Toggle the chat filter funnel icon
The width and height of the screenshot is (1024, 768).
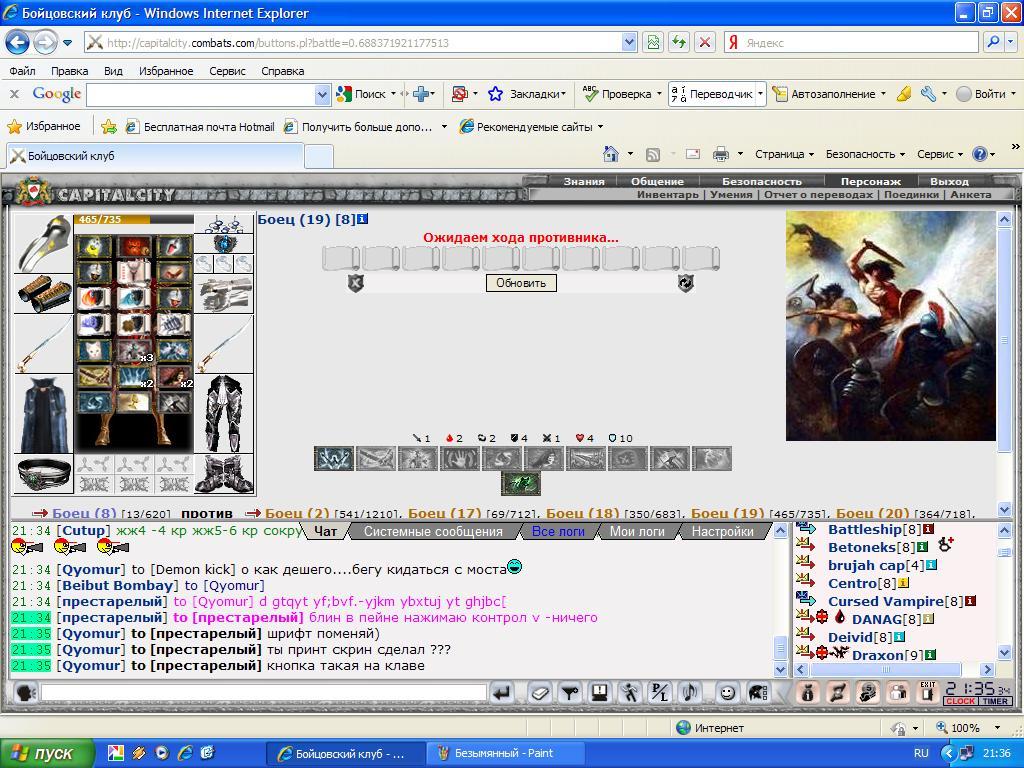point(570,693)
